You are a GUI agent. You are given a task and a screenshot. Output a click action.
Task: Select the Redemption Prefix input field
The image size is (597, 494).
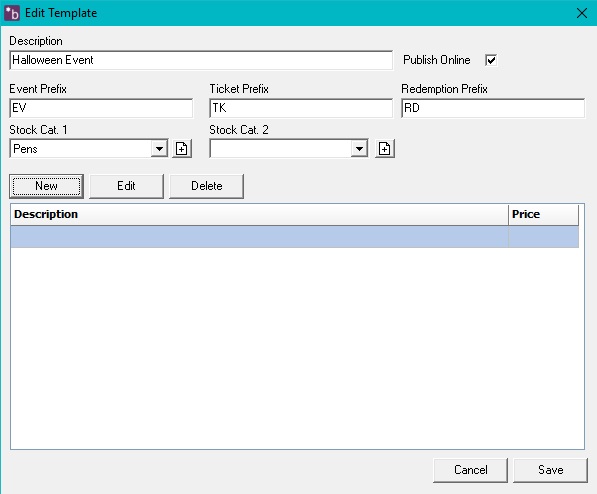(493, 108)
